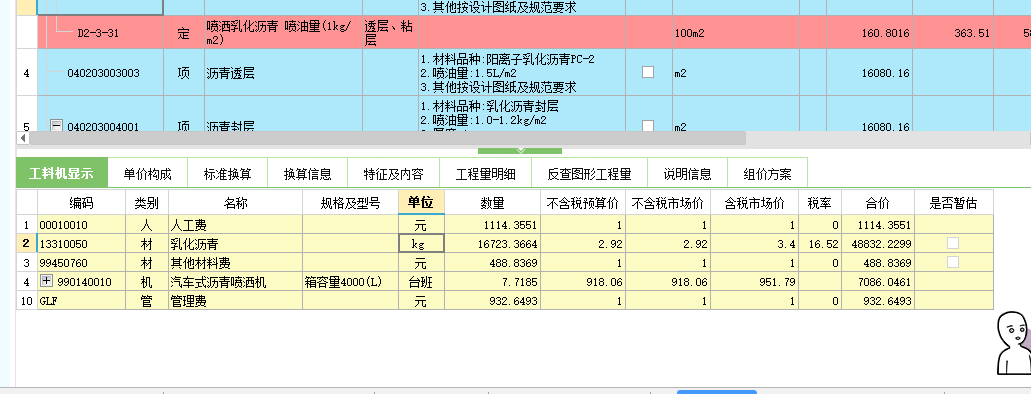1031x394 pixels.
Task: Click row number 4 header in the upper table
Action: 26,73
